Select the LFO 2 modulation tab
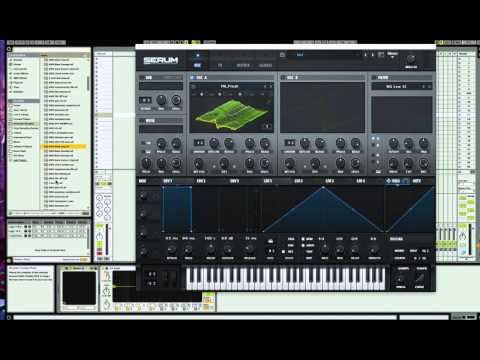Viewport: 480px width, 360px height. 298,181
